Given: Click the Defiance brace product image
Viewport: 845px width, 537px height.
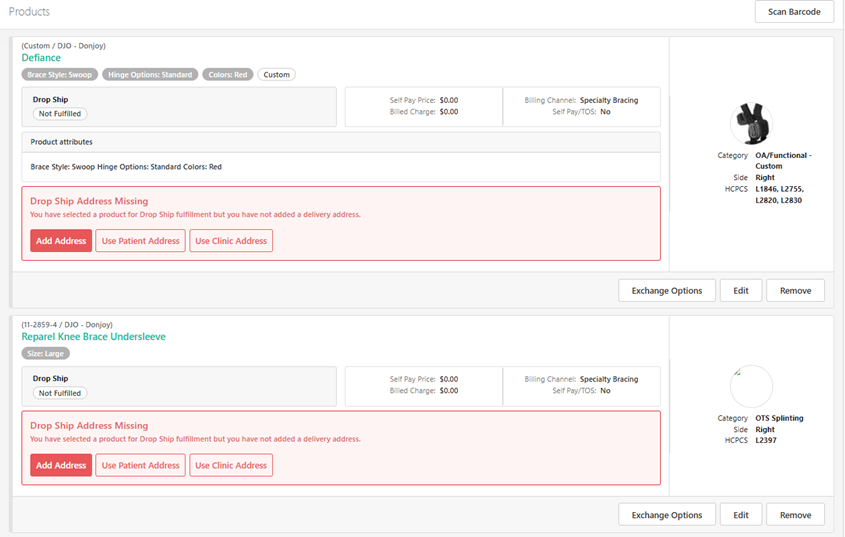Looking at the screenshot, I should pyautogui.click(x=751, y=123).
